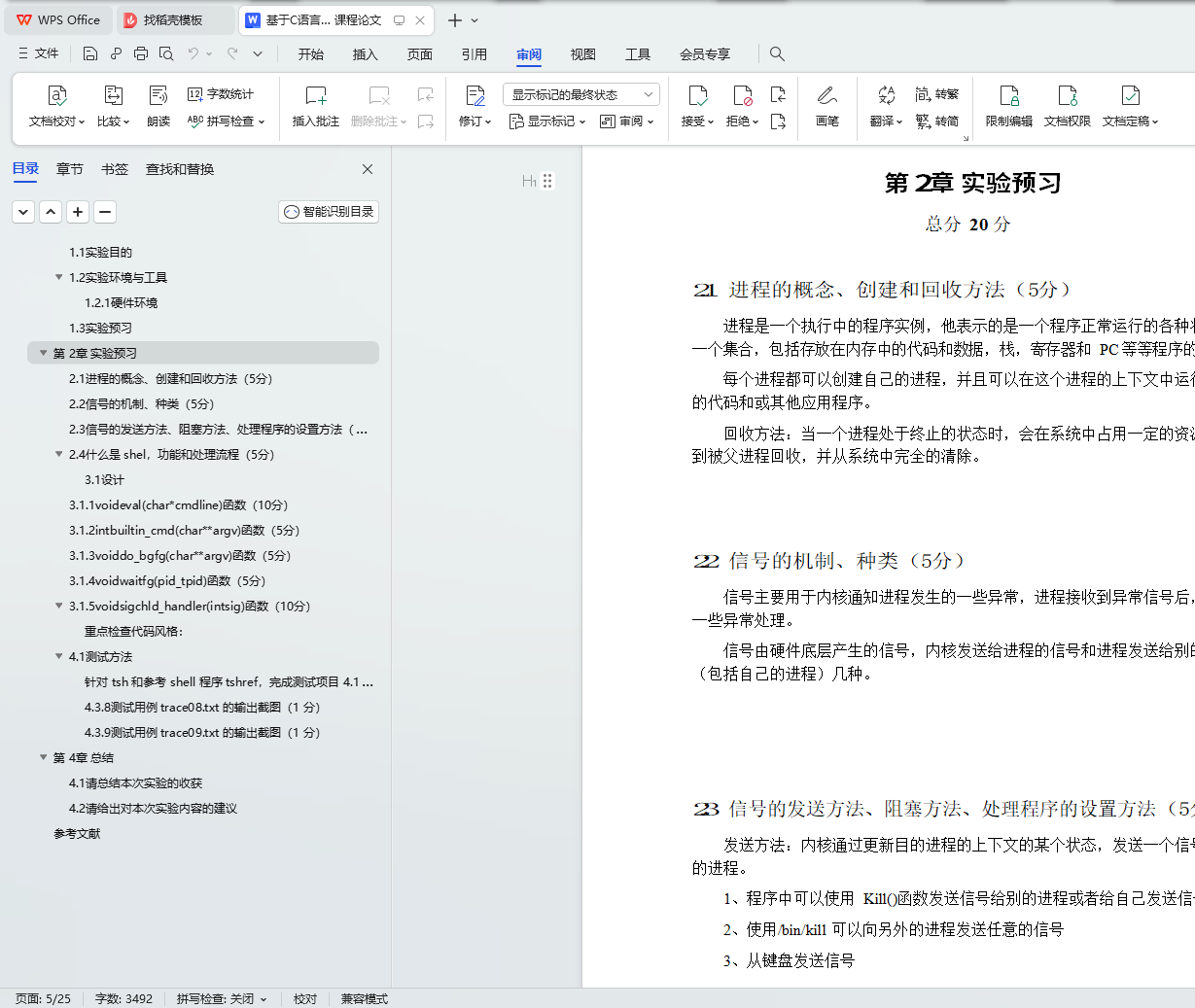Switch to the 视图 ribbon tab
Screen dimensions: 1195x1008
click(583, 53)
